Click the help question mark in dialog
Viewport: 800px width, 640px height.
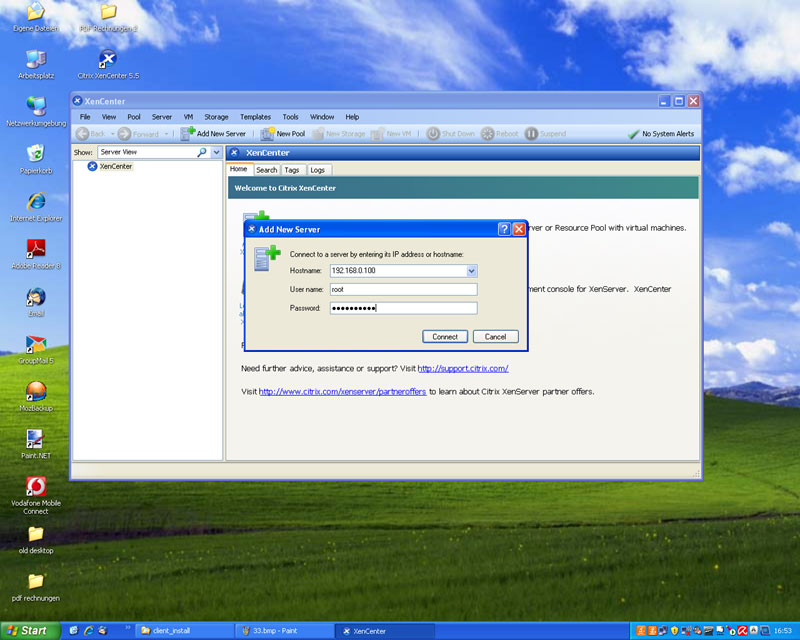504,229
